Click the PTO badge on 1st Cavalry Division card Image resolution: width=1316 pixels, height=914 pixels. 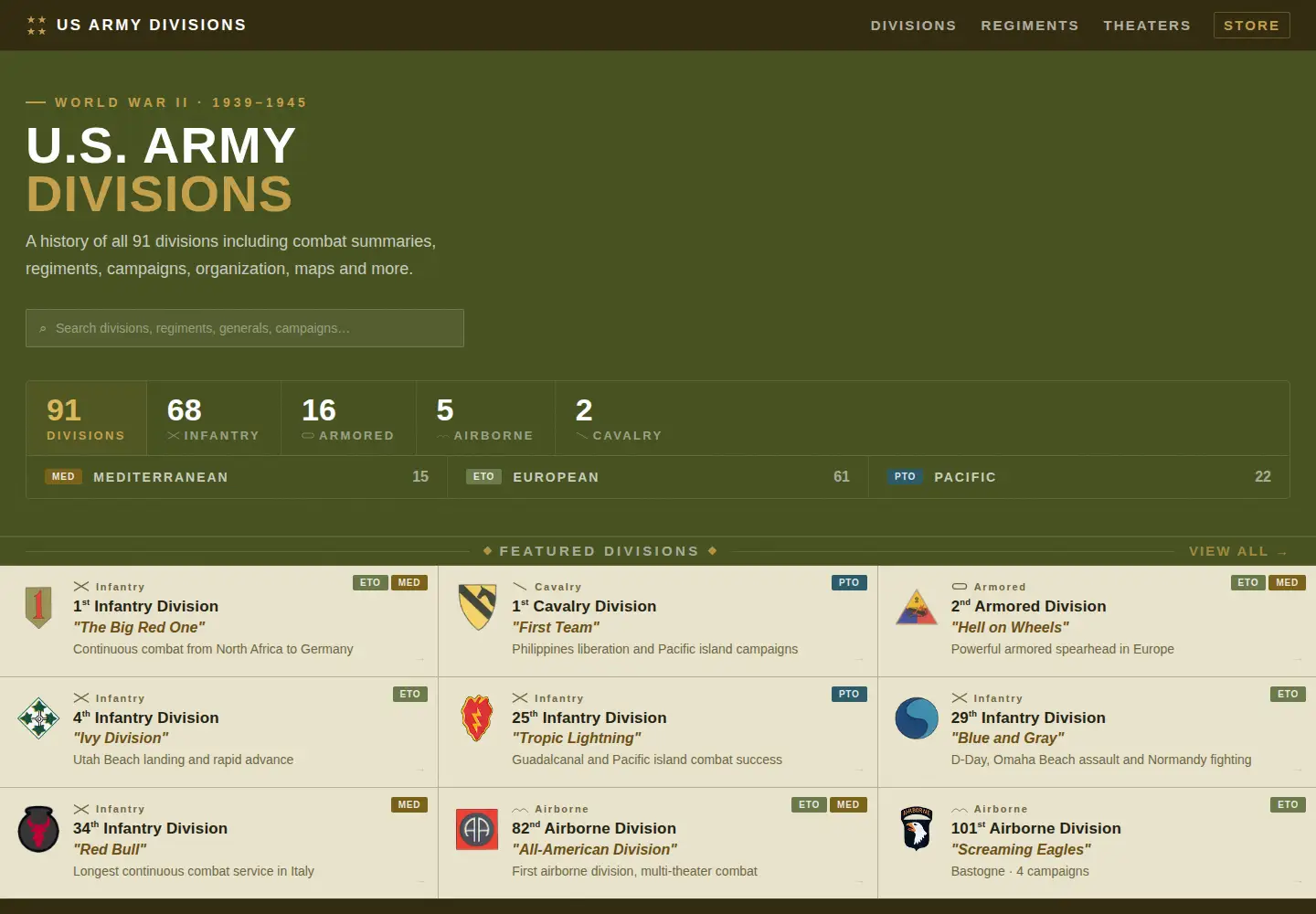[849, 583]
